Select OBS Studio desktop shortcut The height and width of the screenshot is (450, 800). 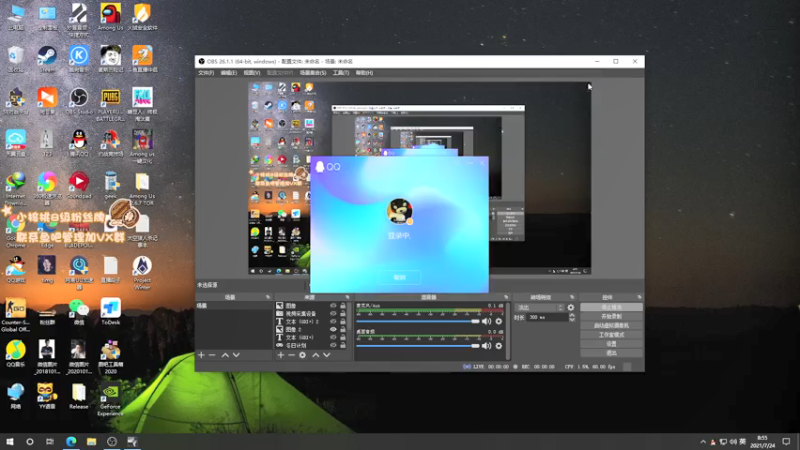point(79,101)
